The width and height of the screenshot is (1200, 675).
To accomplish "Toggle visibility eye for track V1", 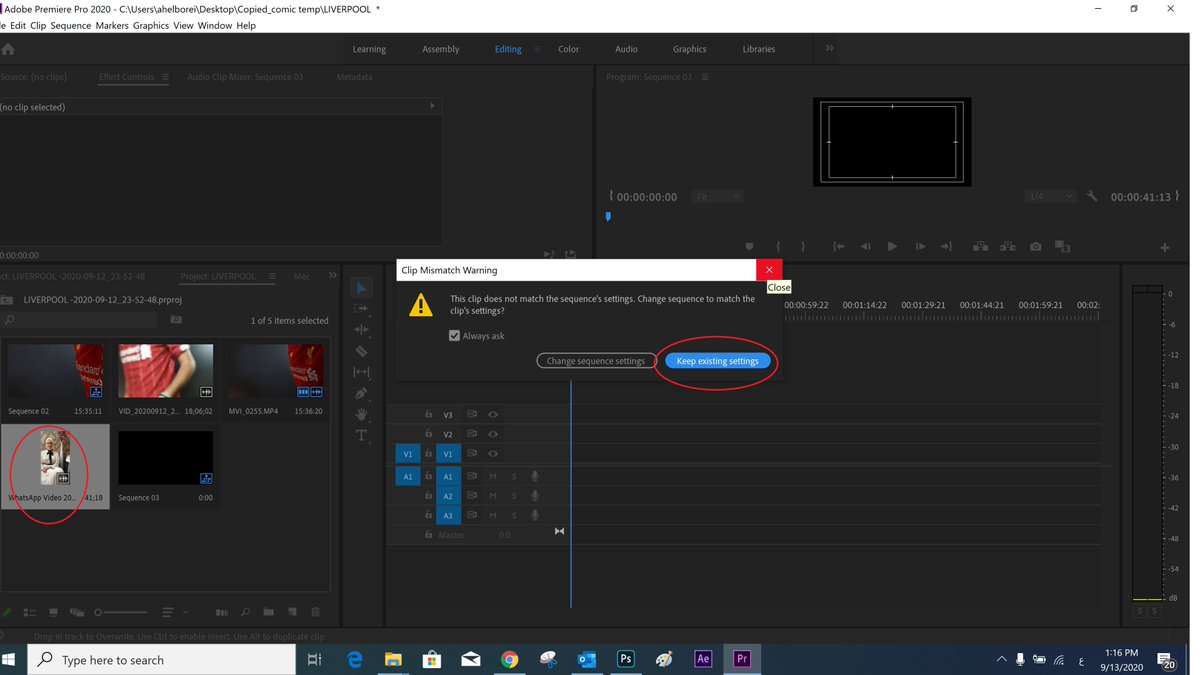I will 493,454.
